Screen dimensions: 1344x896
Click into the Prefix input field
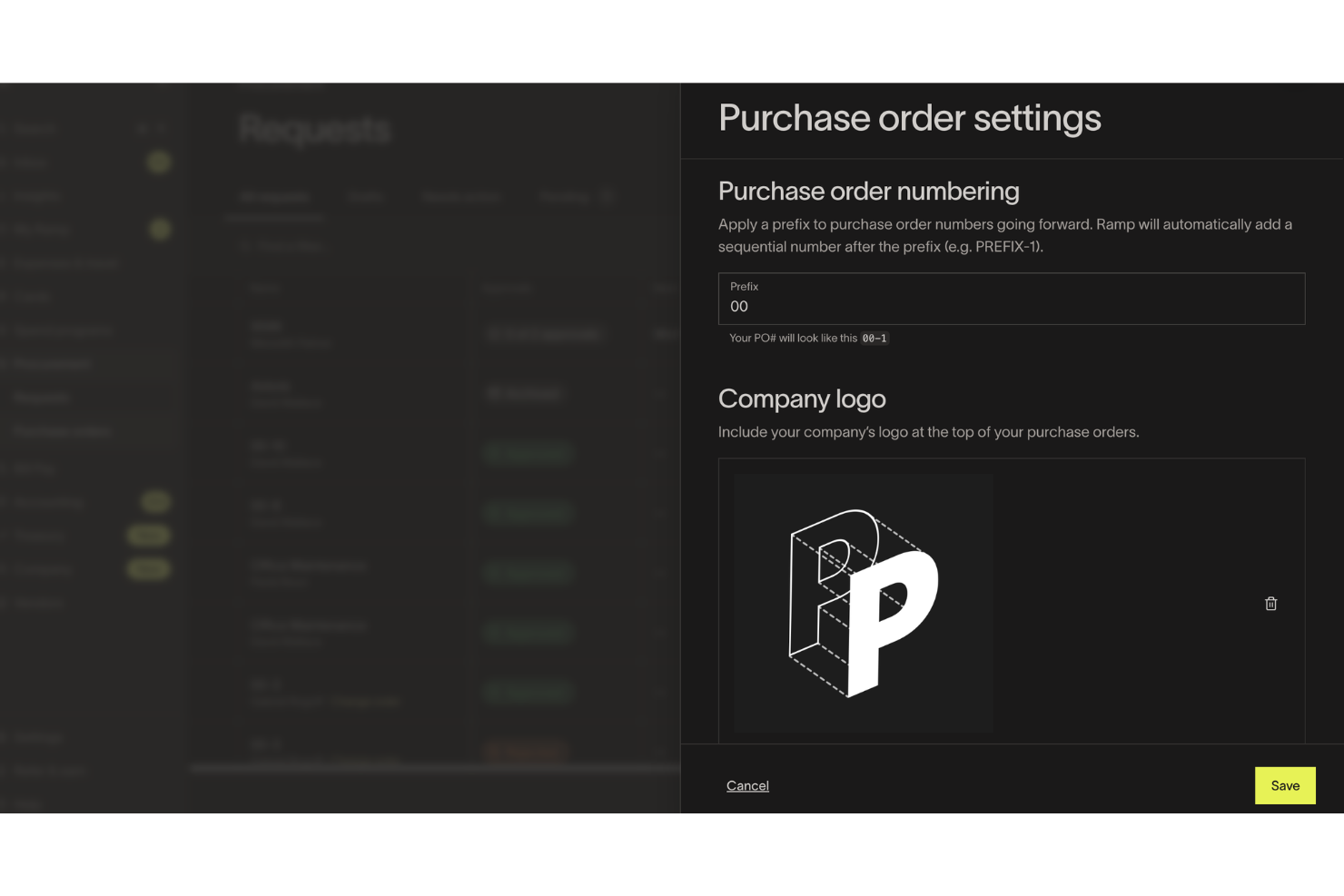1012,299
